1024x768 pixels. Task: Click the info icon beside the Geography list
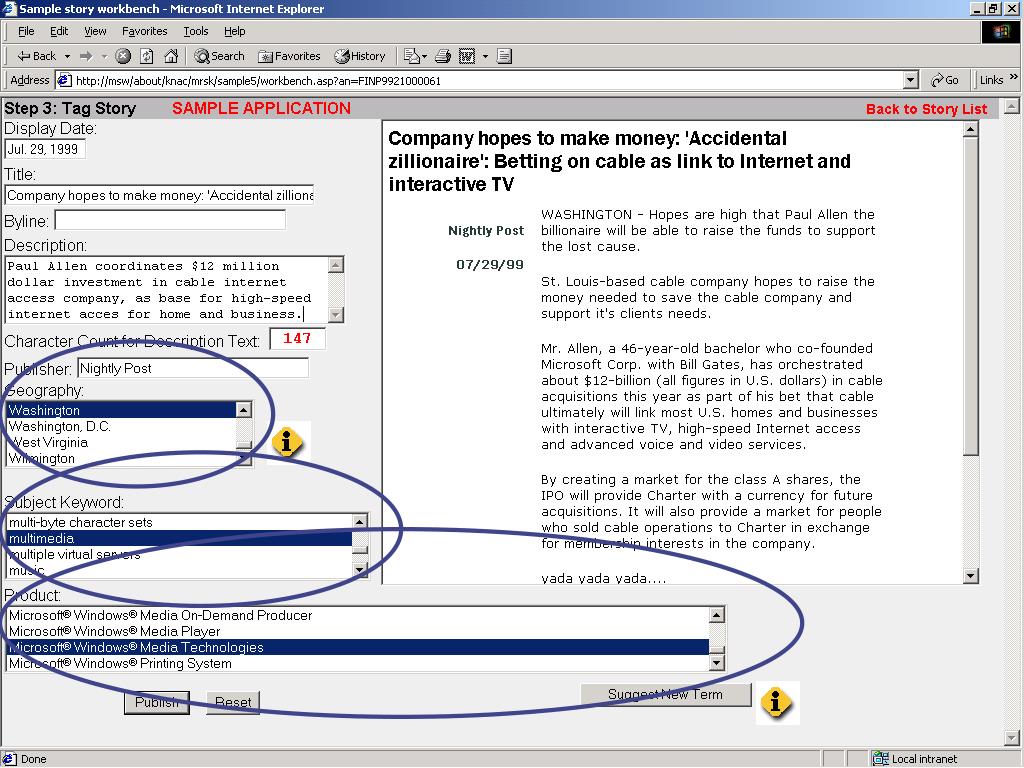click(286, 442)
